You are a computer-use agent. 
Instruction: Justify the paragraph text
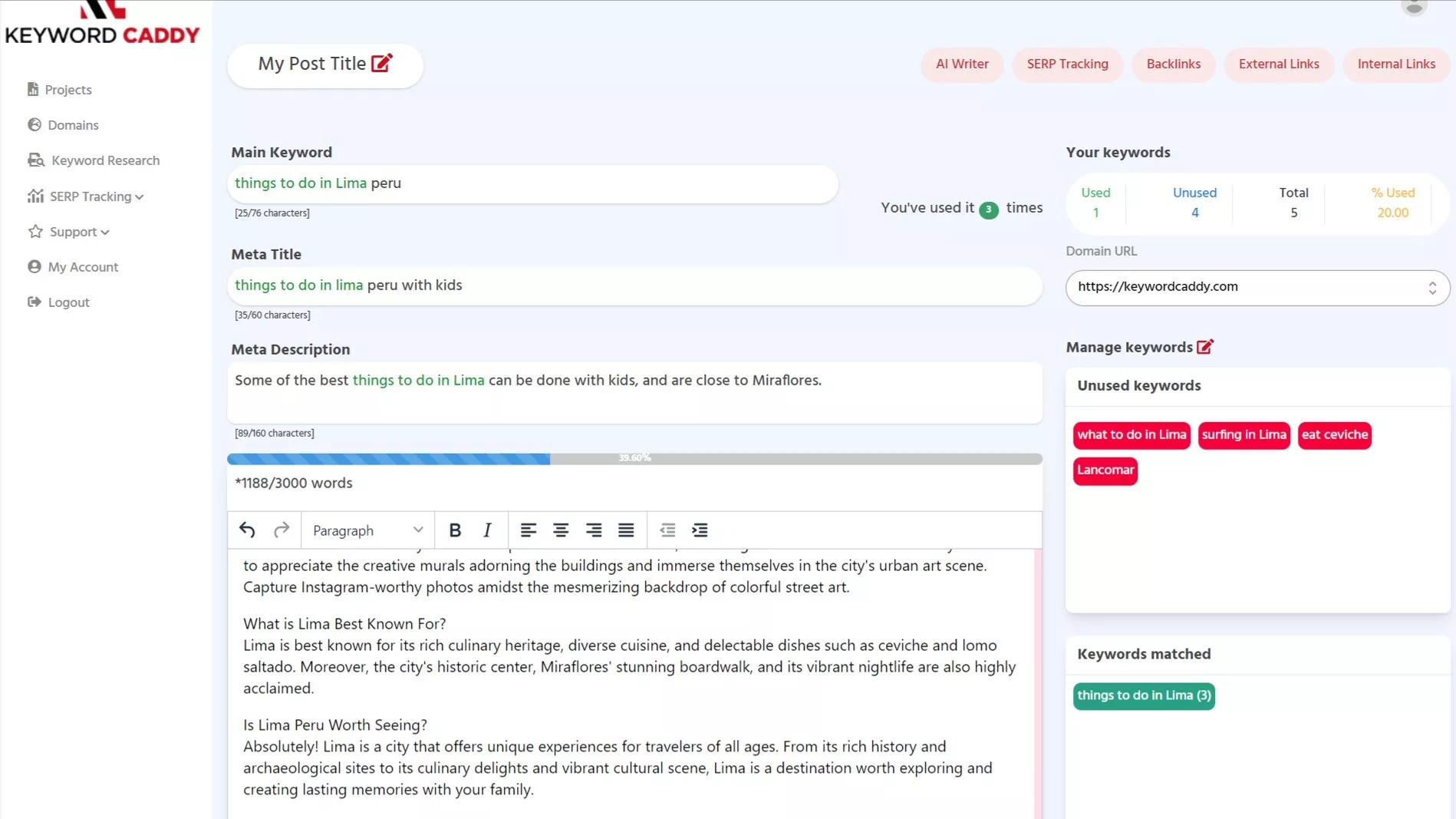click(x=626, y=530)
